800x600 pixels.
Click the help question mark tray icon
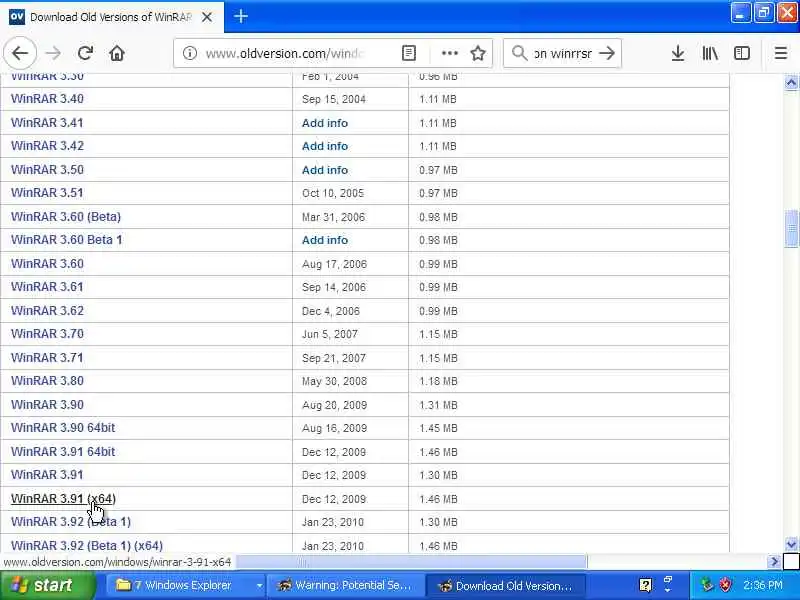pyautogui.click(x=645, y=585)
